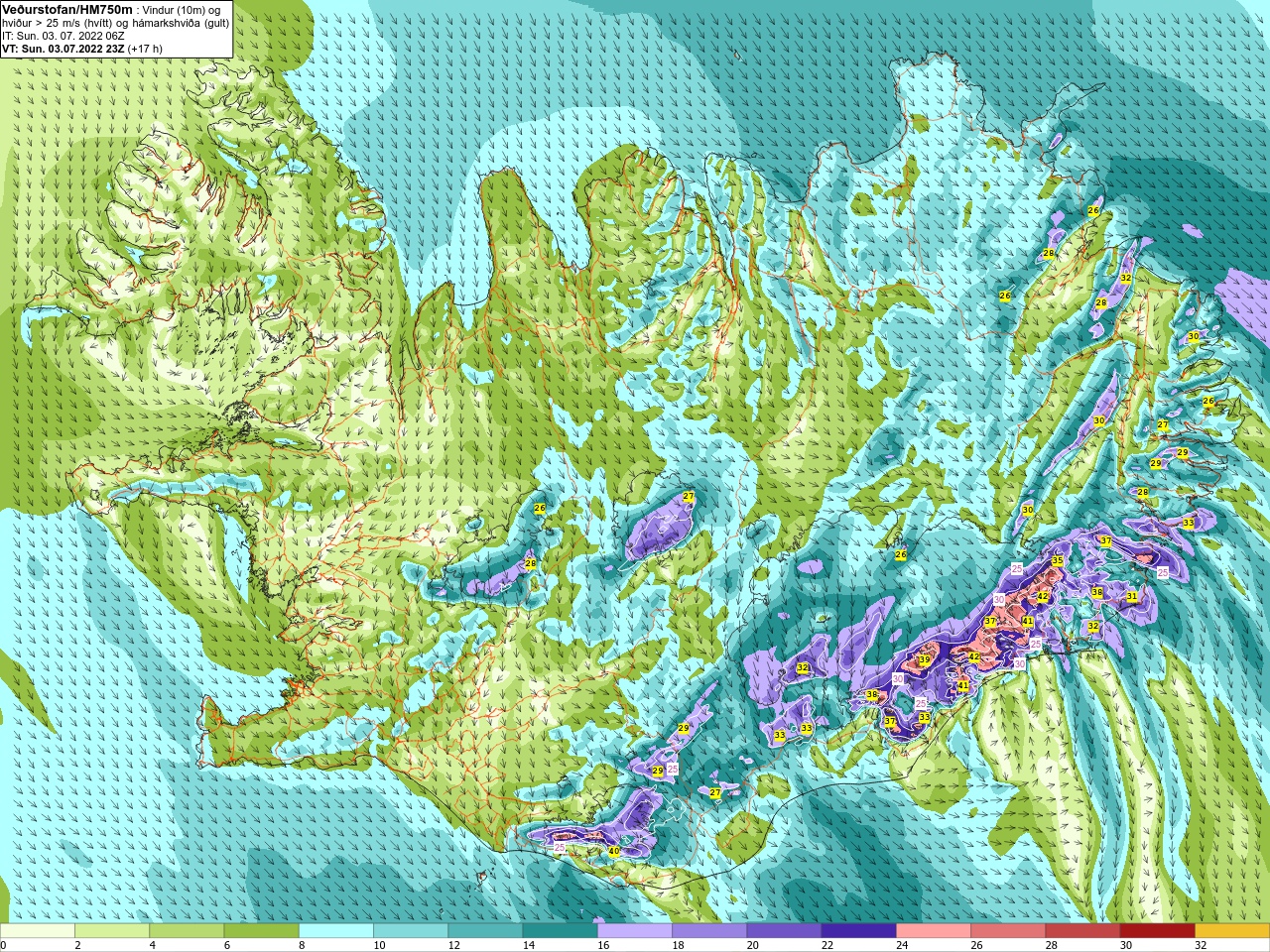Click the above-32 m/s orange legend swatch

[x=1232, y=931]
